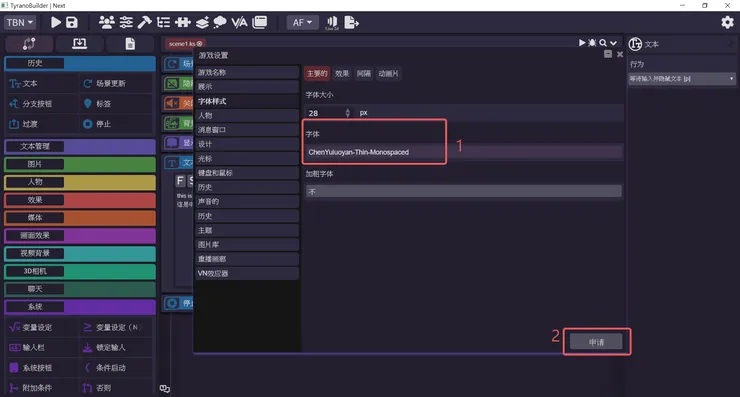Select the components tab in left panel

29,44
